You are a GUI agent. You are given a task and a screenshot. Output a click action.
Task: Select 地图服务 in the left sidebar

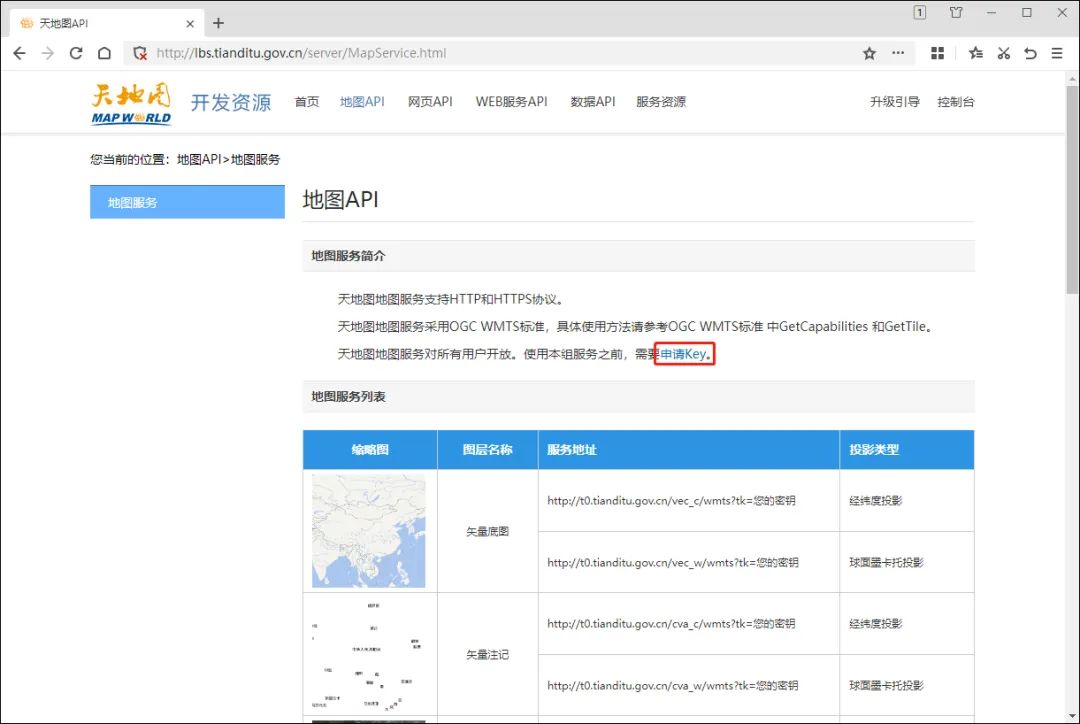point(187,202)
